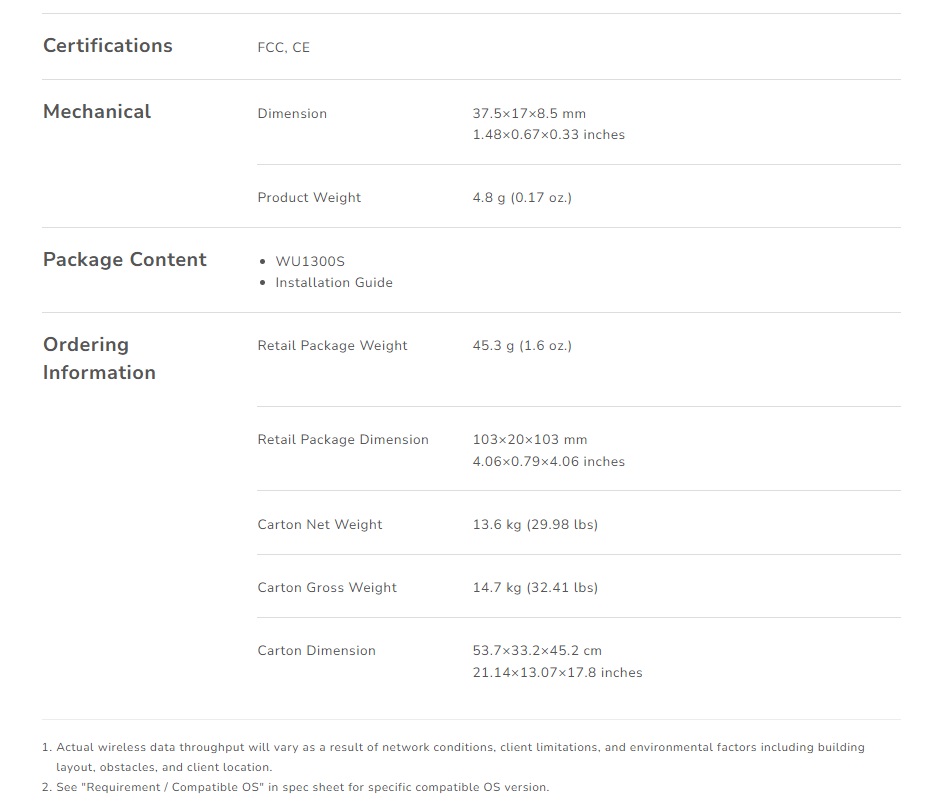
Task: Click the 53.7×33.2×45.2 cm value
Action: [537, 651]
